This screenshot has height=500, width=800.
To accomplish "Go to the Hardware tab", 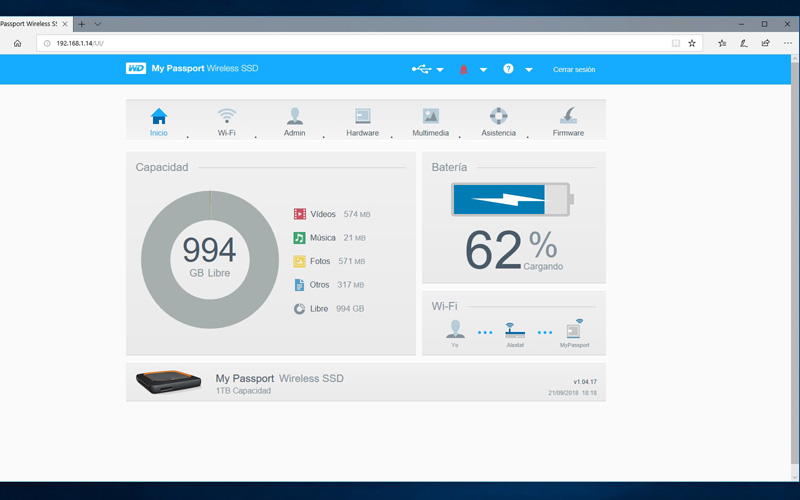I will (362, 122).
